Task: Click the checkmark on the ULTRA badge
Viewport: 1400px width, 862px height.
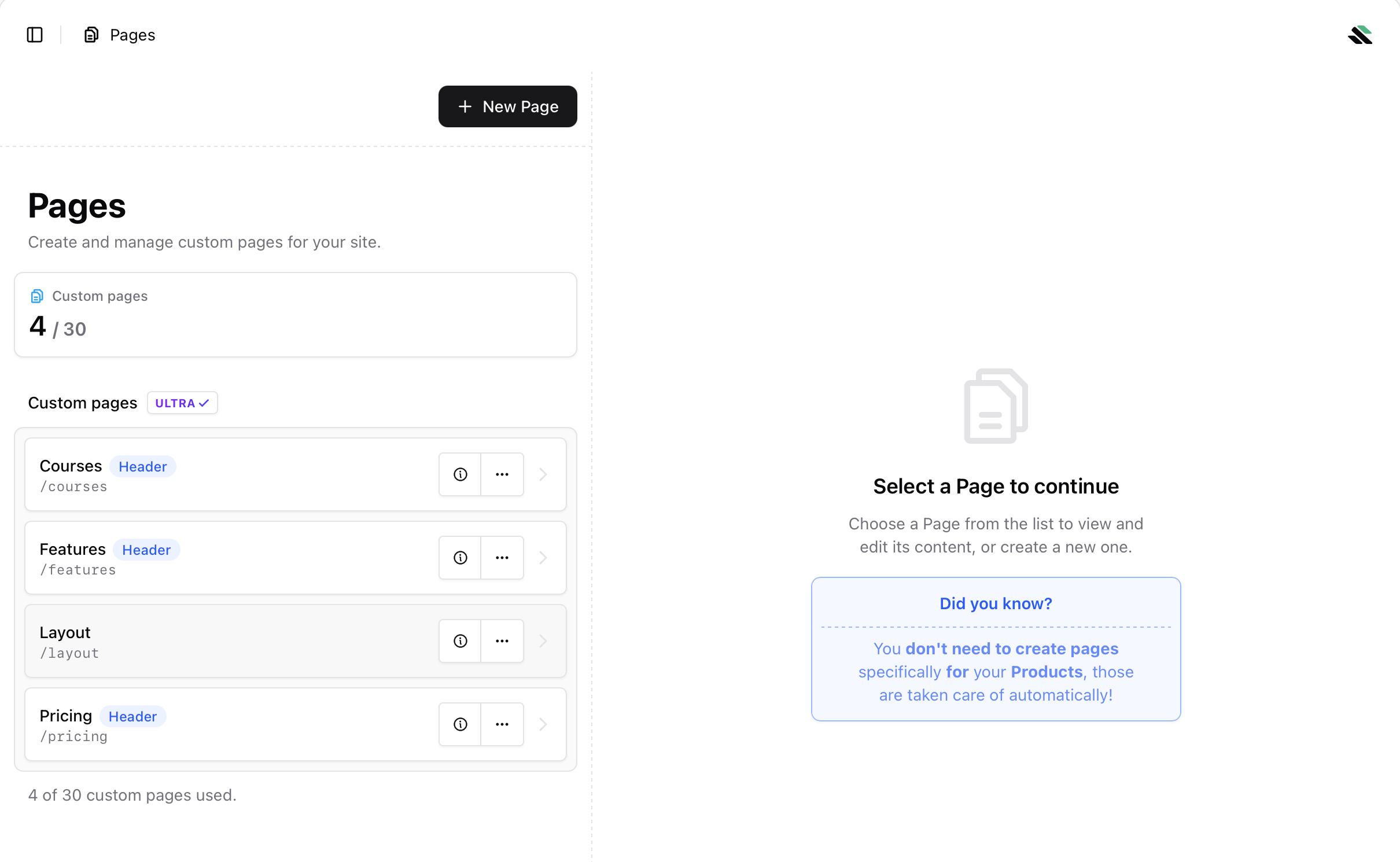Action: (x=203, y=403)
